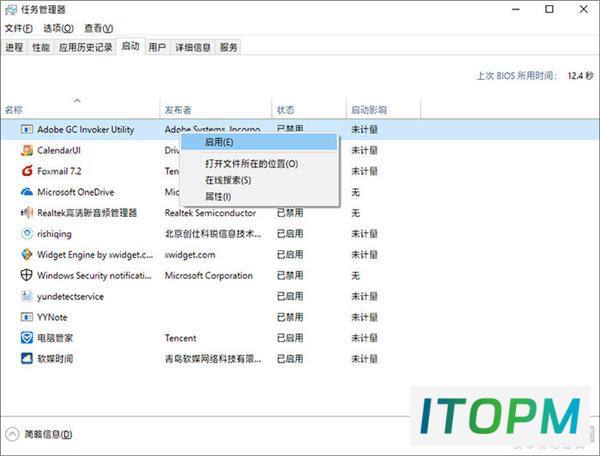
Task: Select the Adobe GC Invoker Utility row name
Action: [x=86, y=130]
